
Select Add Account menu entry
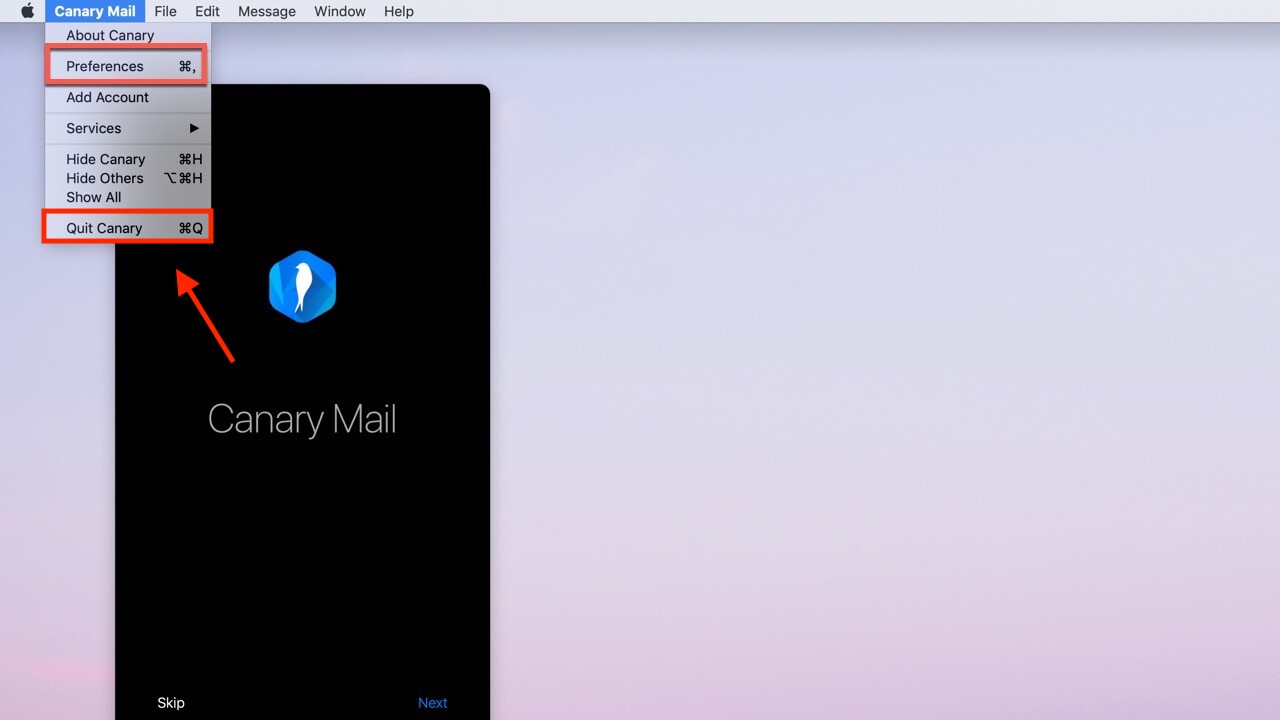[128, 97]
